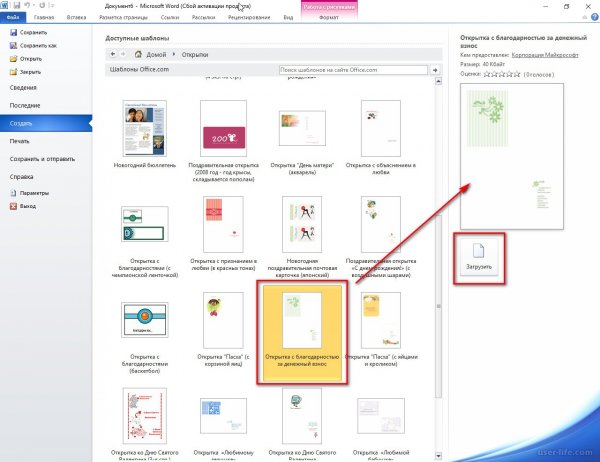This screenshot has width=600, height=462.
Task: Select Печать in the backstage menu
Action: tap(19, 141)
